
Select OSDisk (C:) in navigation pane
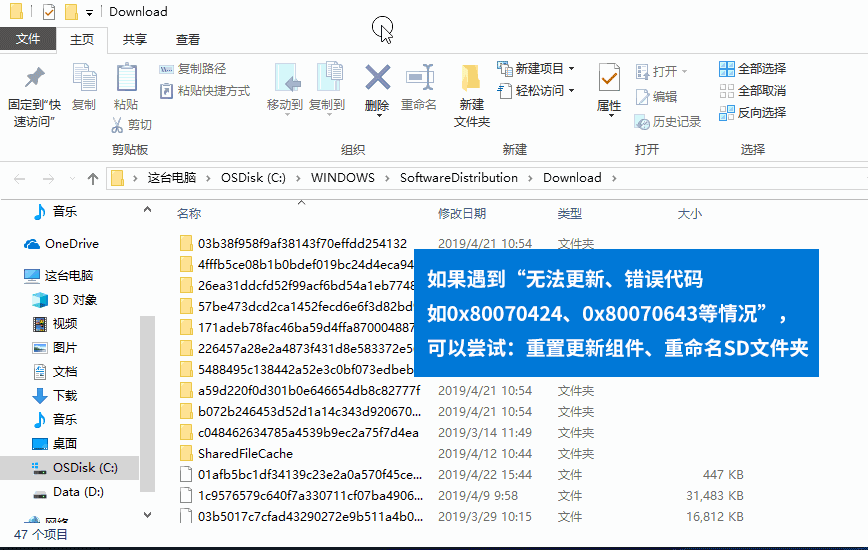point(84,467)
